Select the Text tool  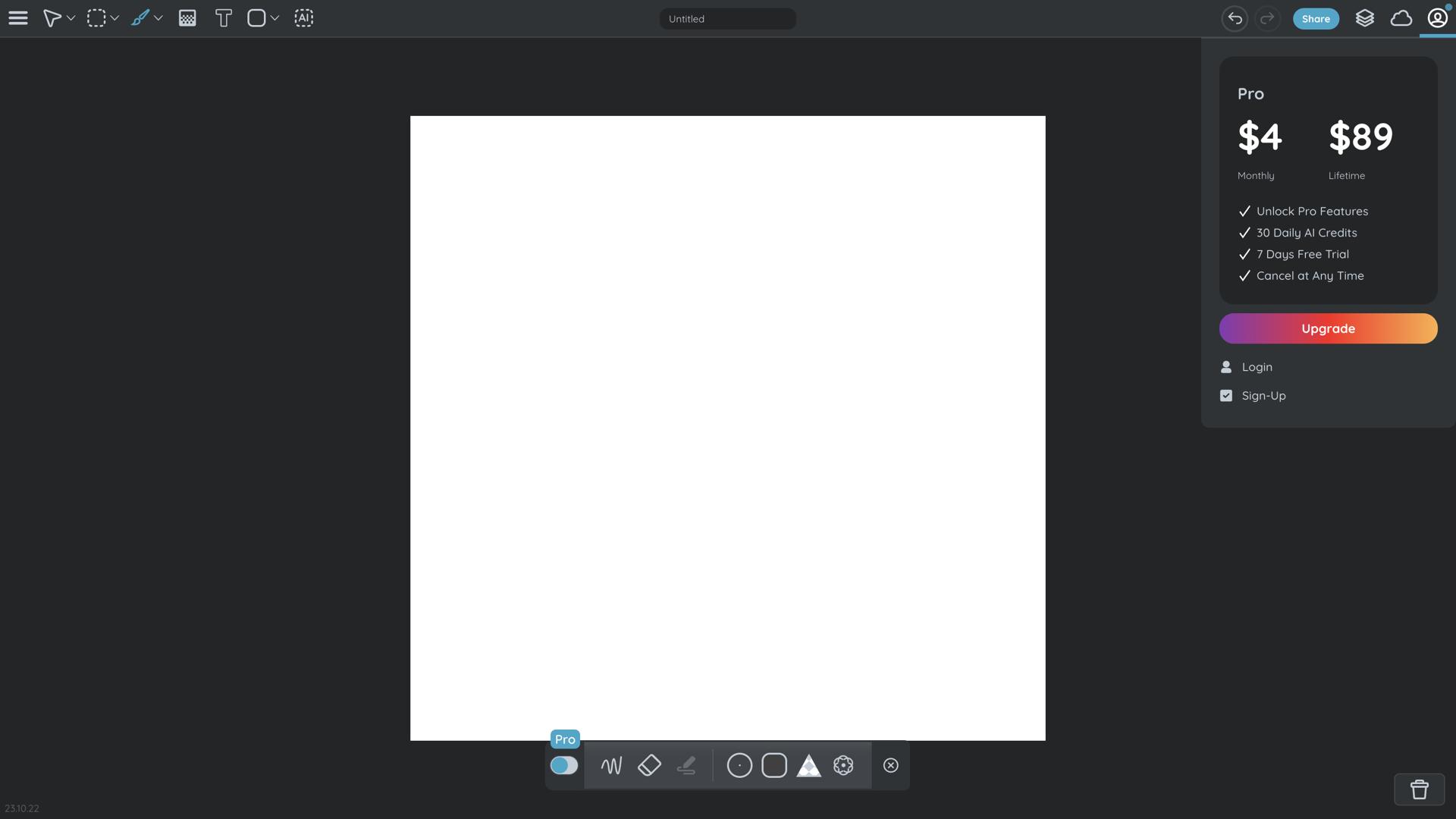coord(224,18)
